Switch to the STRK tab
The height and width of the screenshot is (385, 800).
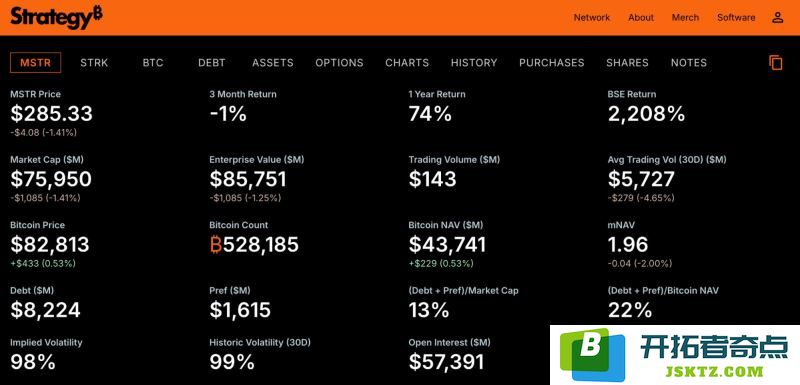coord(94,63)
